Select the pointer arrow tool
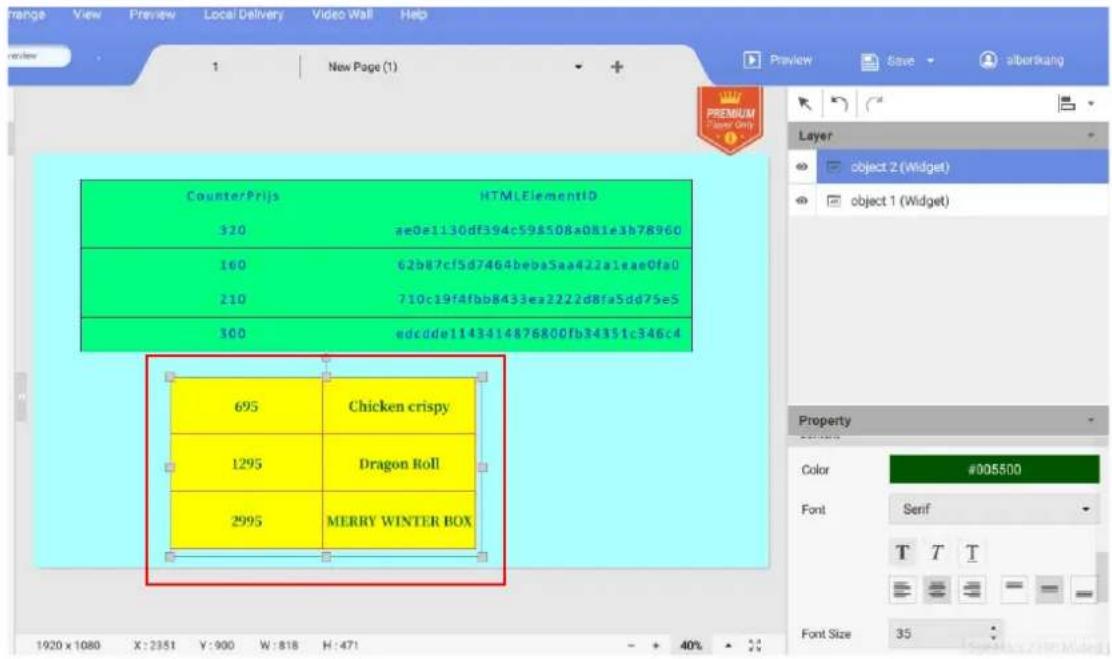Viewport: 1112px width, 659px height. pos(804,104)
